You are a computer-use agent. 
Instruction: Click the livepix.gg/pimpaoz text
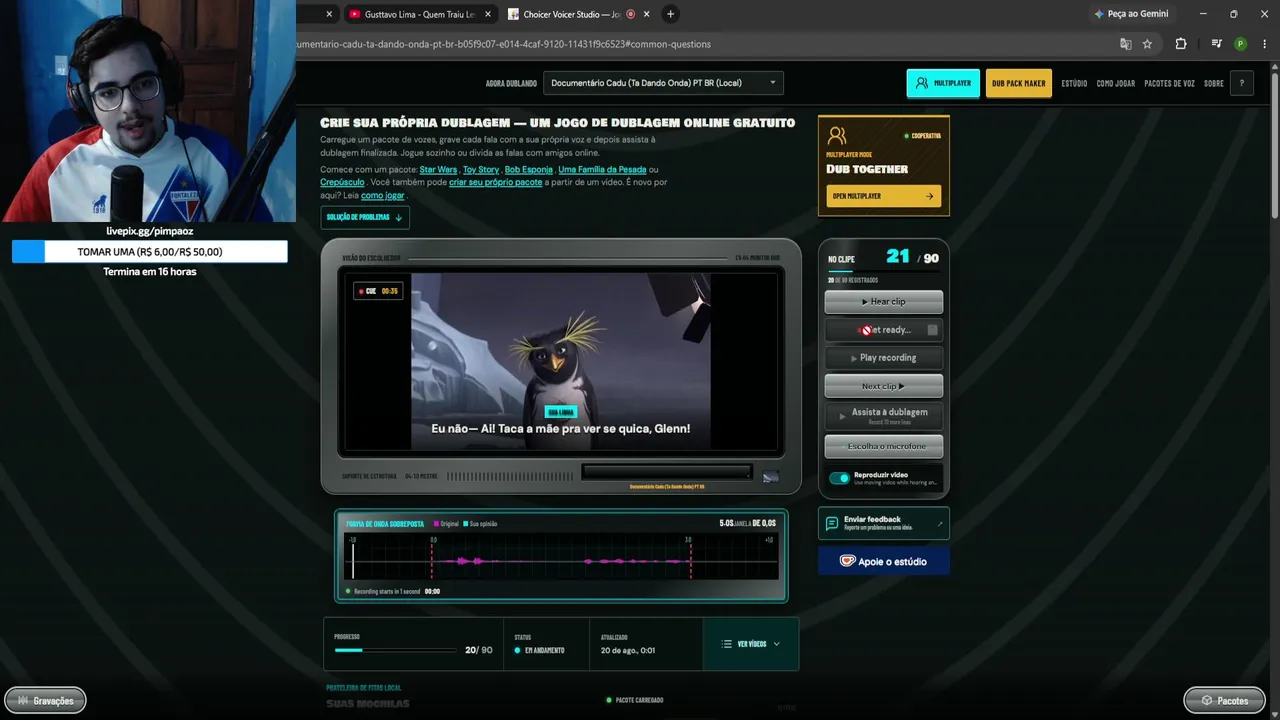[x=150, y=231]
